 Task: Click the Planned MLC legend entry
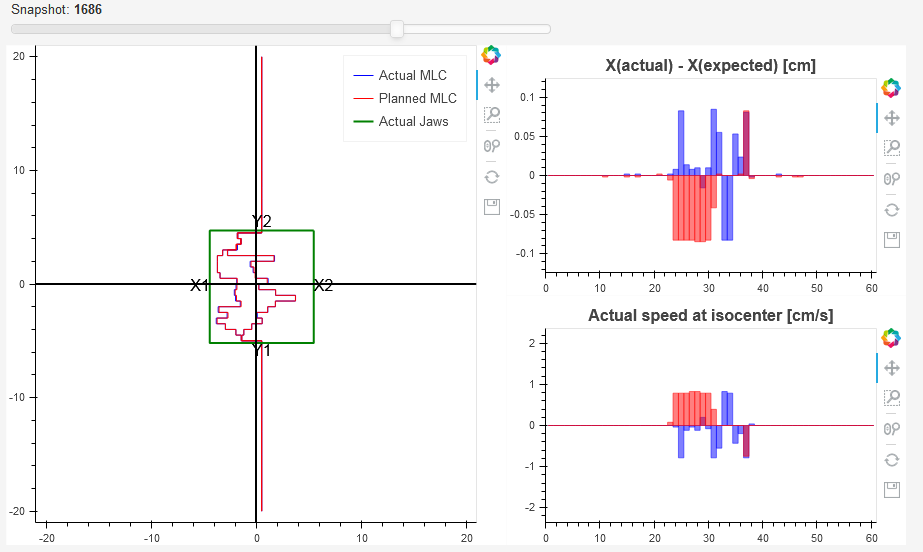click(405, 98)
